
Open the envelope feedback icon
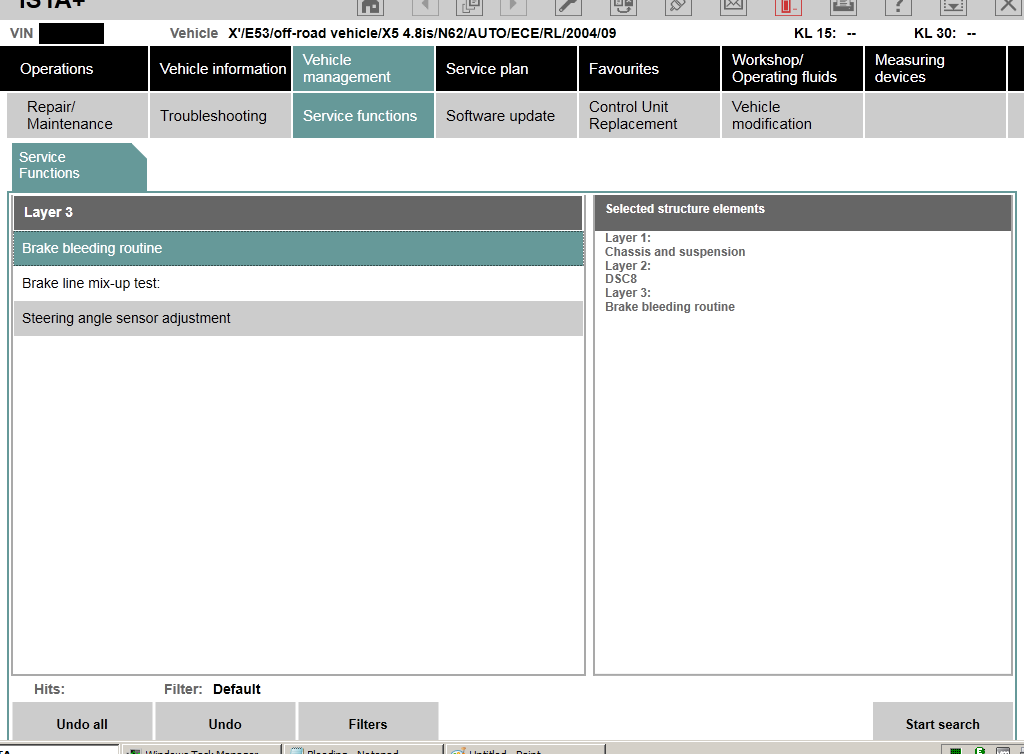click(x=733, y=6)
